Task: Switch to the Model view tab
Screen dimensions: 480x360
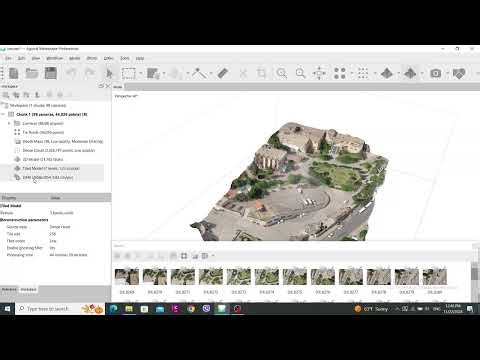Action: coord(118,87)
